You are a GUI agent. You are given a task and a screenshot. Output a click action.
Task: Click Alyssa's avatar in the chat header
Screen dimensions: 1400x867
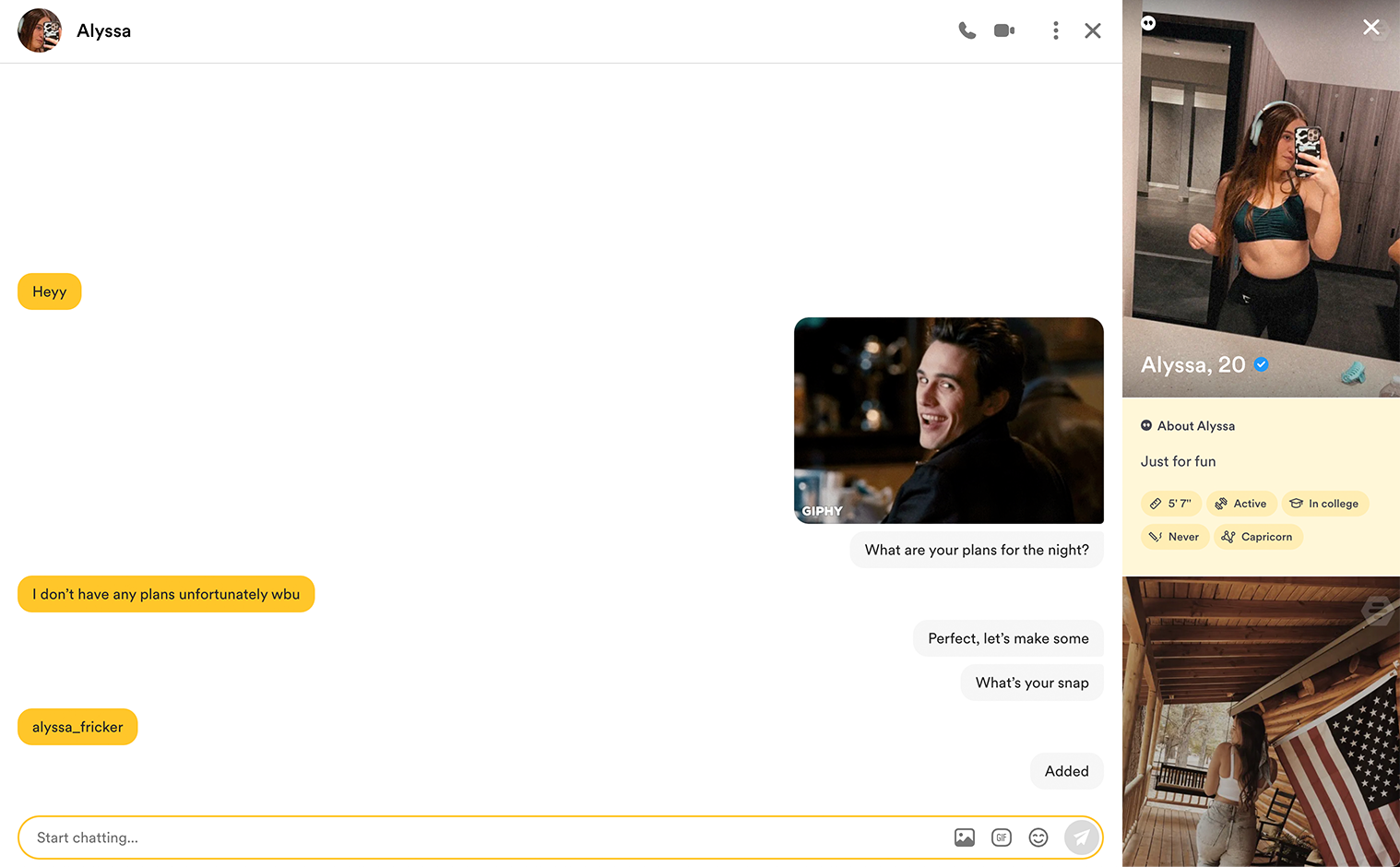[40, 30]
